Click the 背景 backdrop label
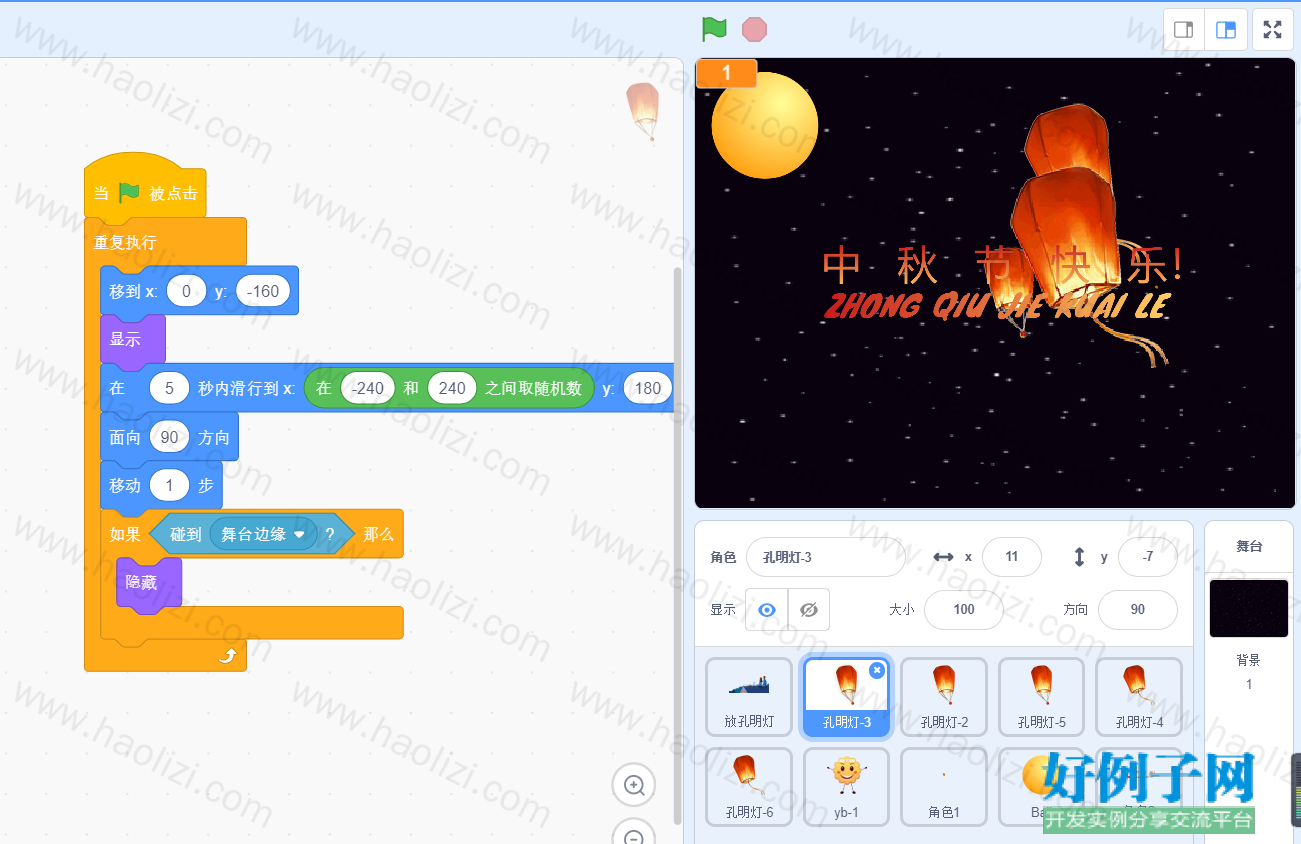The image size is (1301, 844). tap(1249, 660)
